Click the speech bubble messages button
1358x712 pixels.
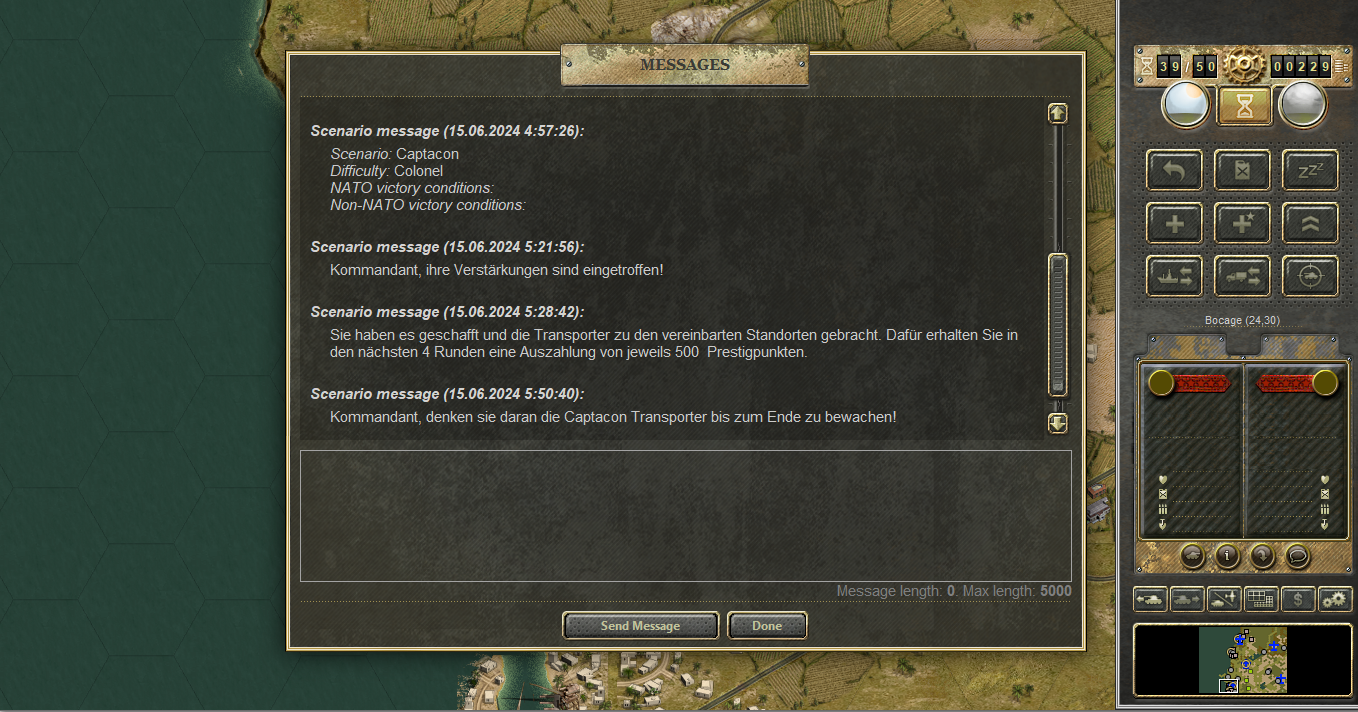tap(1297, 555)
